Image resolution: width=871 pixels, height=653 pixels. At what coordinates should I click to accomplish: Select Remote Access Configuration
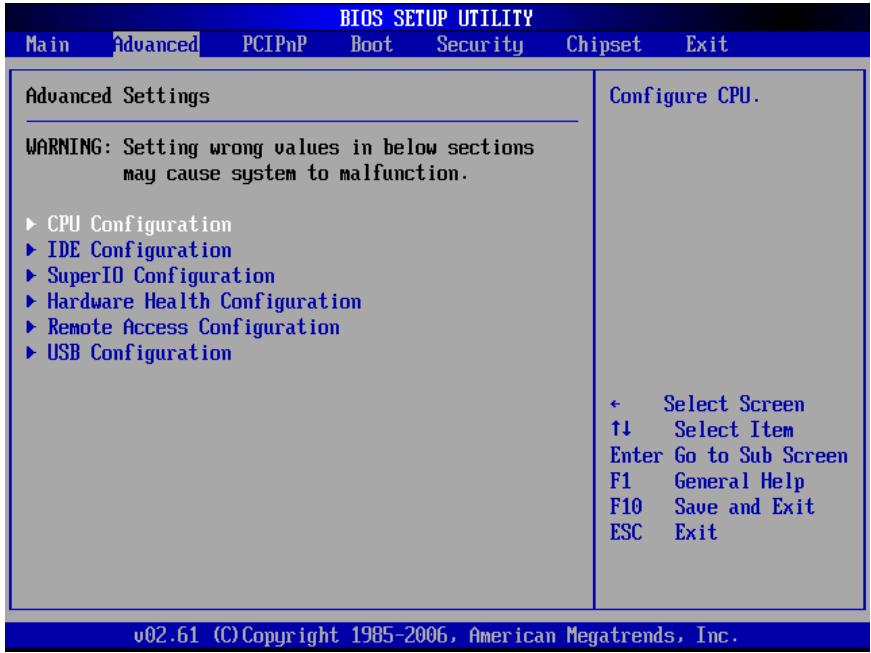193,327
